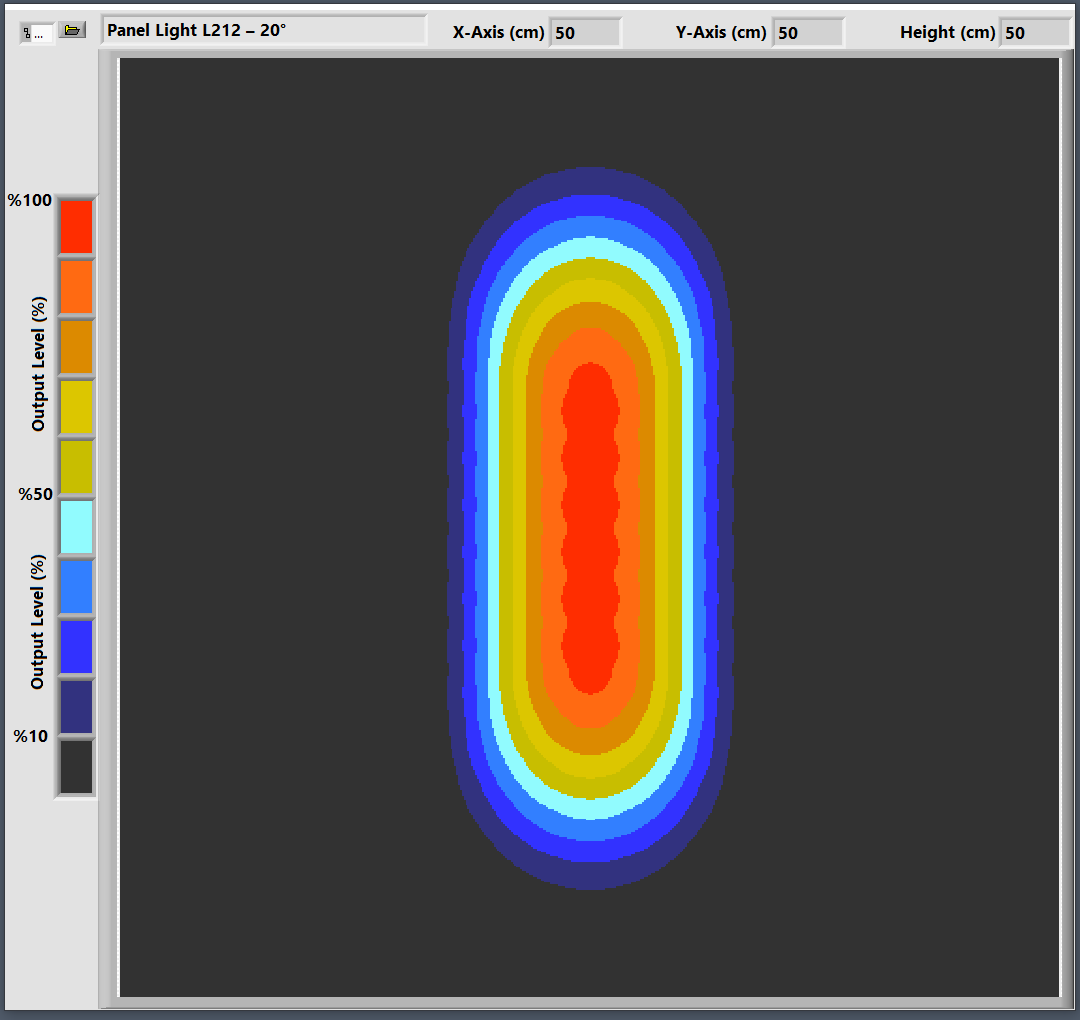The width and height of the screenshot is (1080, 1020).
Task: Pick the dark gray legend swatch below %10
Action: [76, 767]
